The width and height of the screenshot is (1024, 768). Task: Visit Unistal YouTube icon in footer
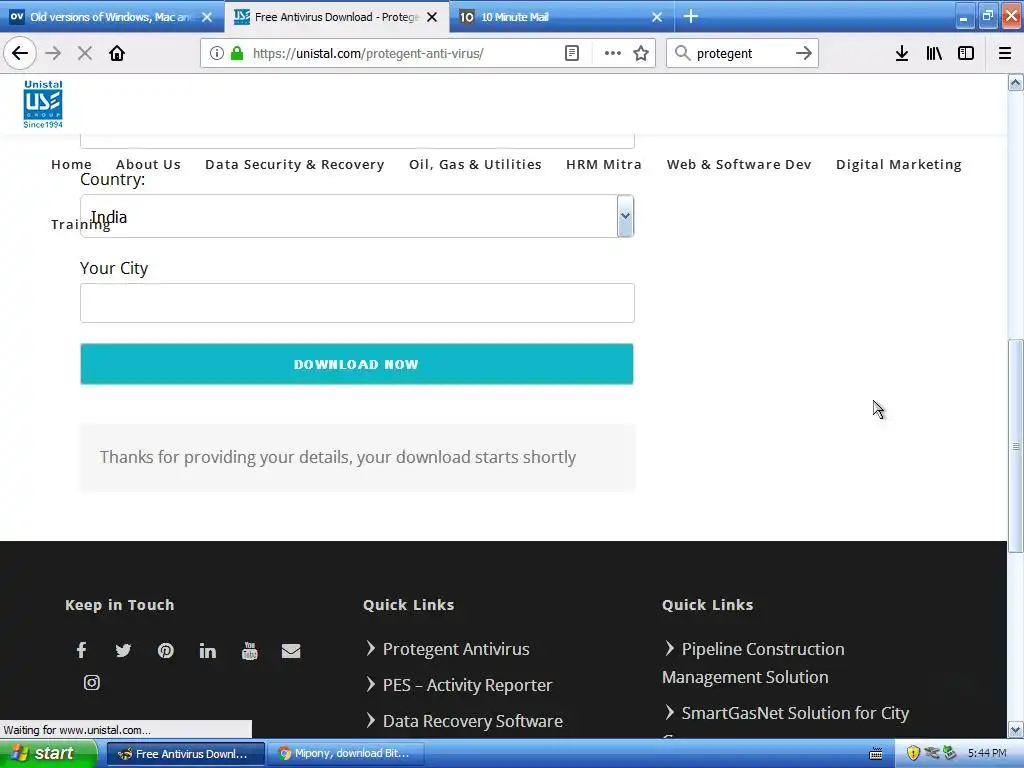pyautogui.click(x=249, y=650)
